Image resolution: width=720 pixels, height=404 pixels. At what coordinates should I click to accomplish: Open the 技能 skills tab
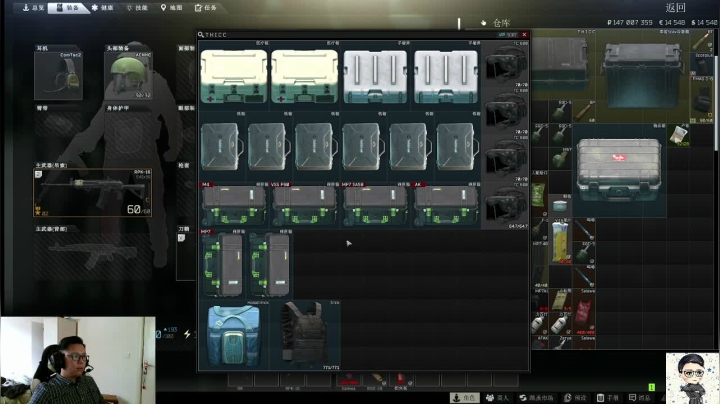[137, 8]
